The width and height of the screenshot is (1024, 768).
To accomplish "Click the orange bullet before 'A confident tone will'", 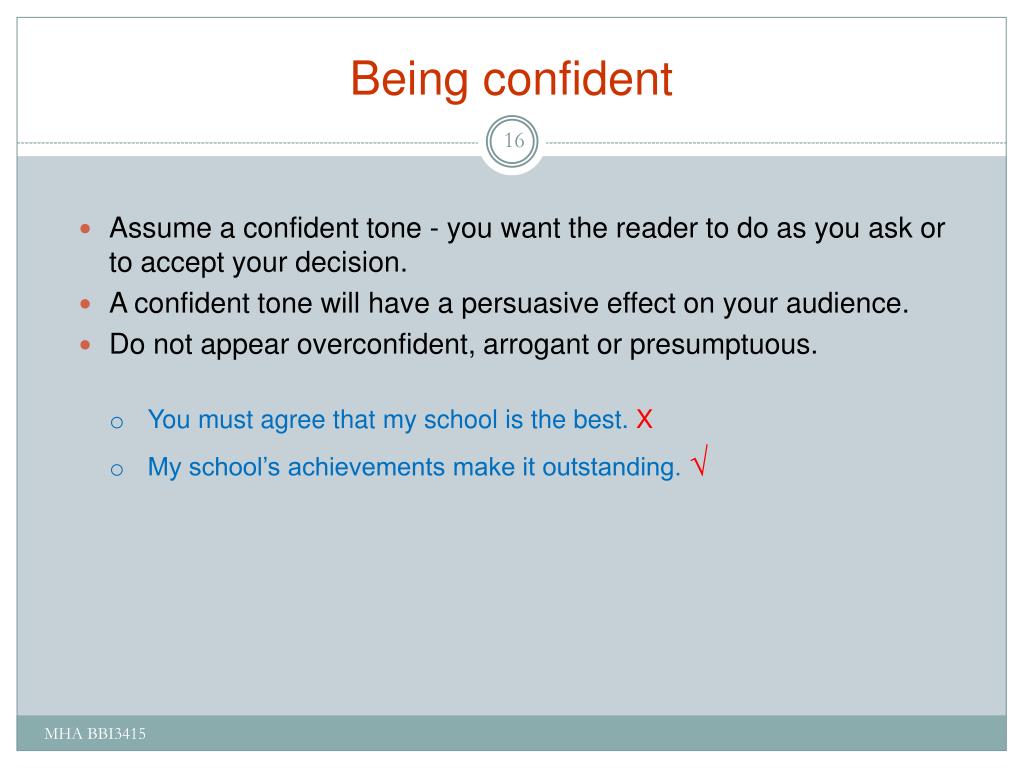I will click(85, 304).
